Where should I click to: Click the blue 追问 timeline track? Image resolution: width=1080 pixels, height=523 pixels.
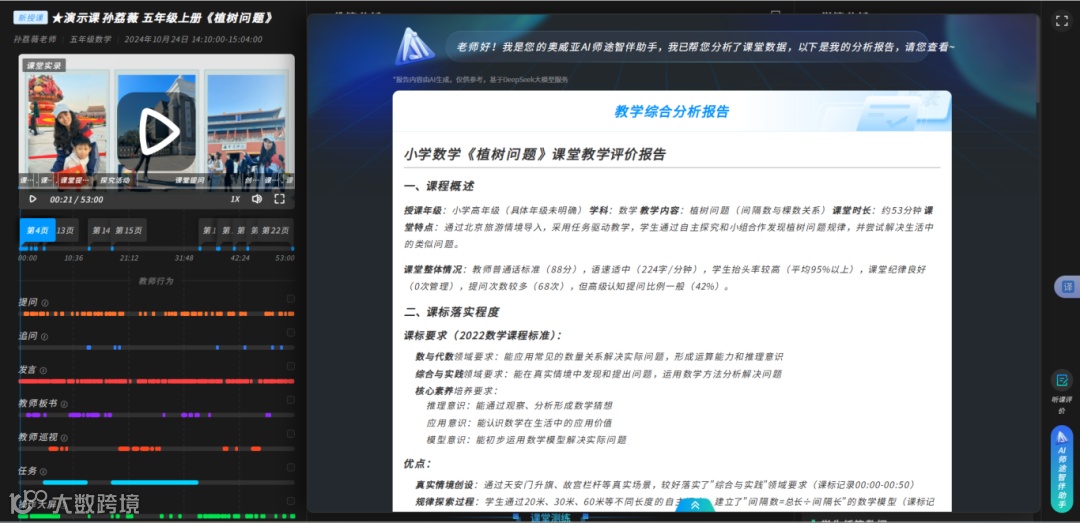pyautogui.click(x=156, y=347)
